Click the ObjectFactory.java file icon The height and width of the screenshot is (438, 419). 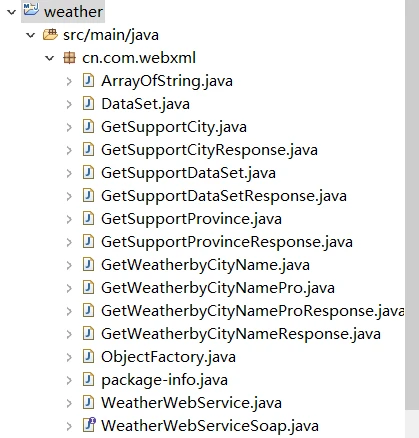[88, 356]
